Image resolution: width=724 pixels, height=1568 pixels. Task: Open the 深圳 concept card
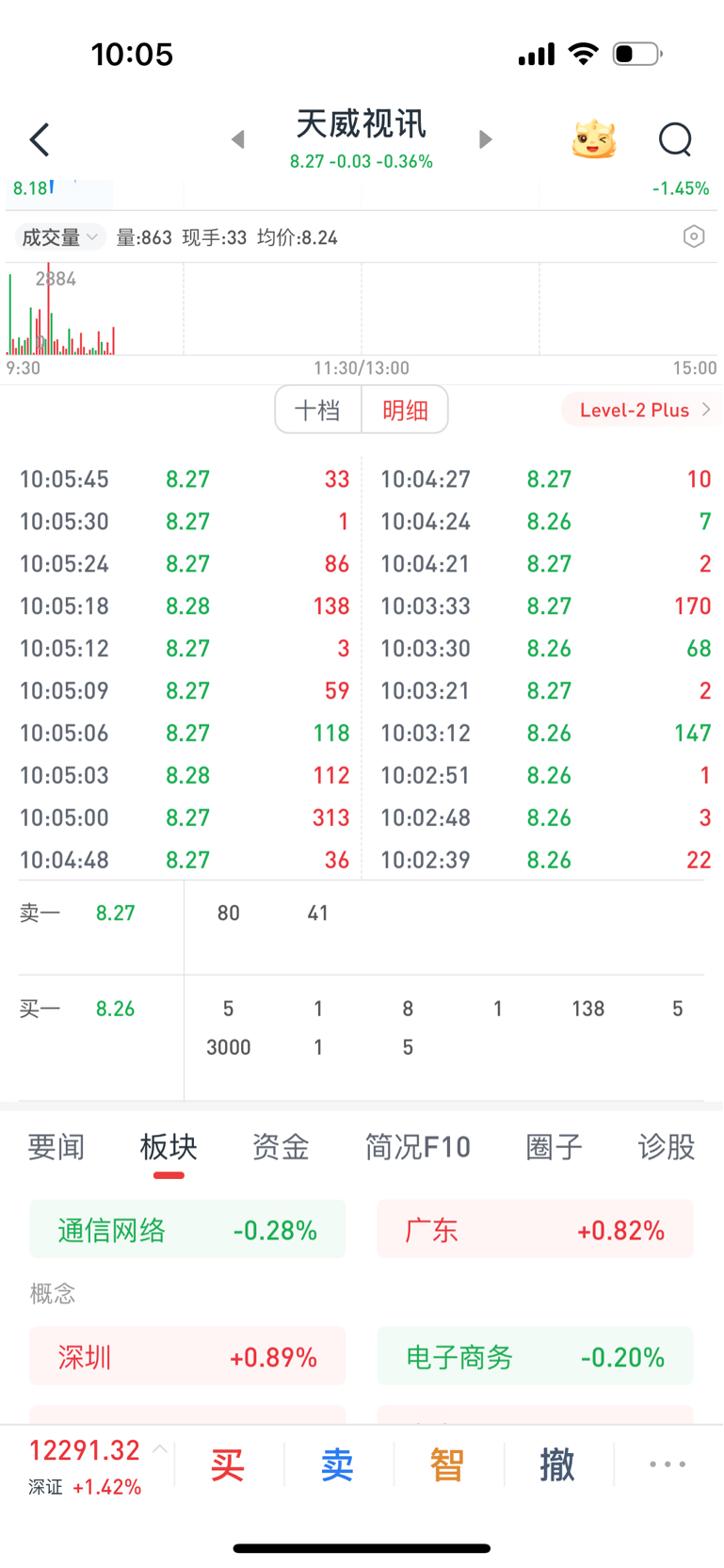coord(187,1357)
